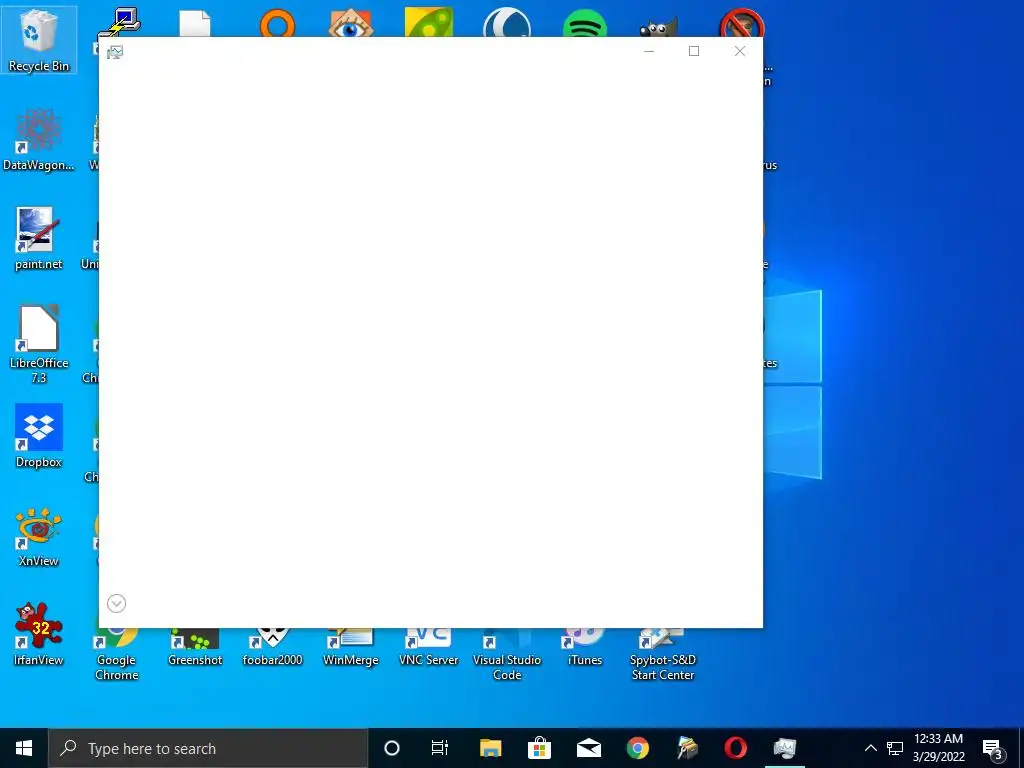The width and height of the screenshot is (1024, 768).
Task: Select the LibreOffice 7.3 desktop shortcut
Action: click(39, 344)
